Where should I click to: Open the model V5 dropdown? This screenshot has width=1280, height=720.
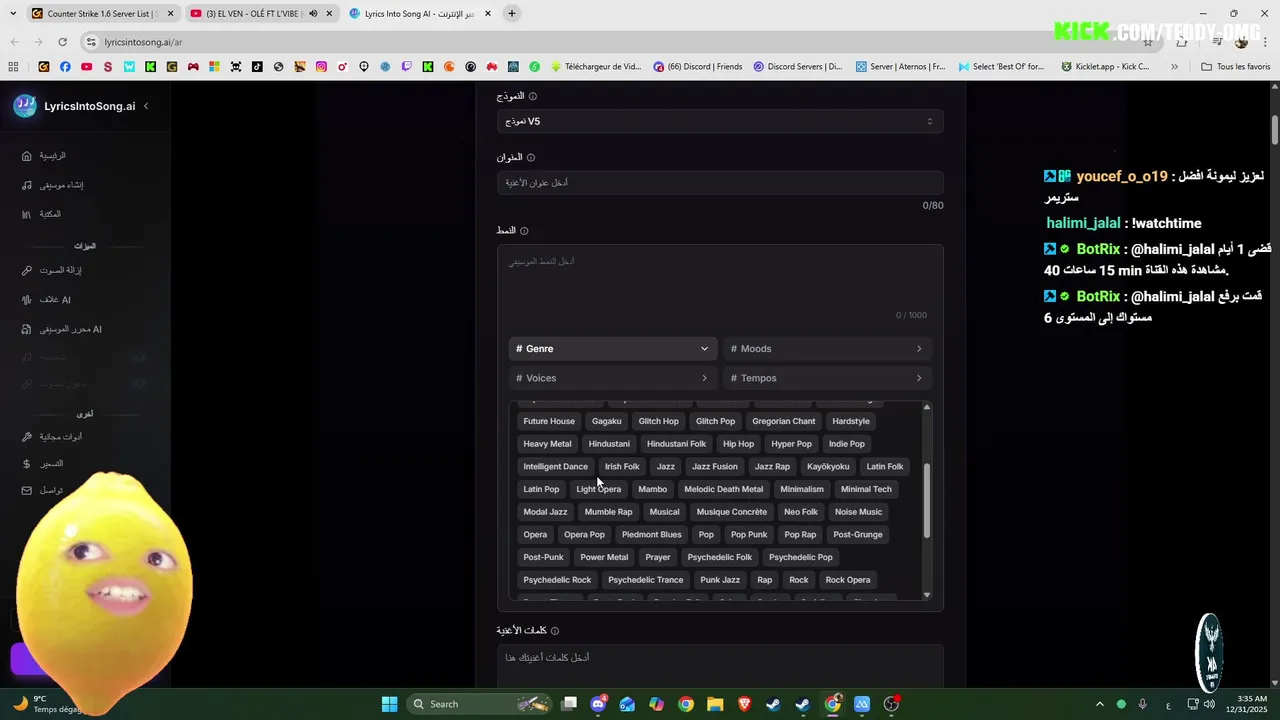(x=720, y=121)
